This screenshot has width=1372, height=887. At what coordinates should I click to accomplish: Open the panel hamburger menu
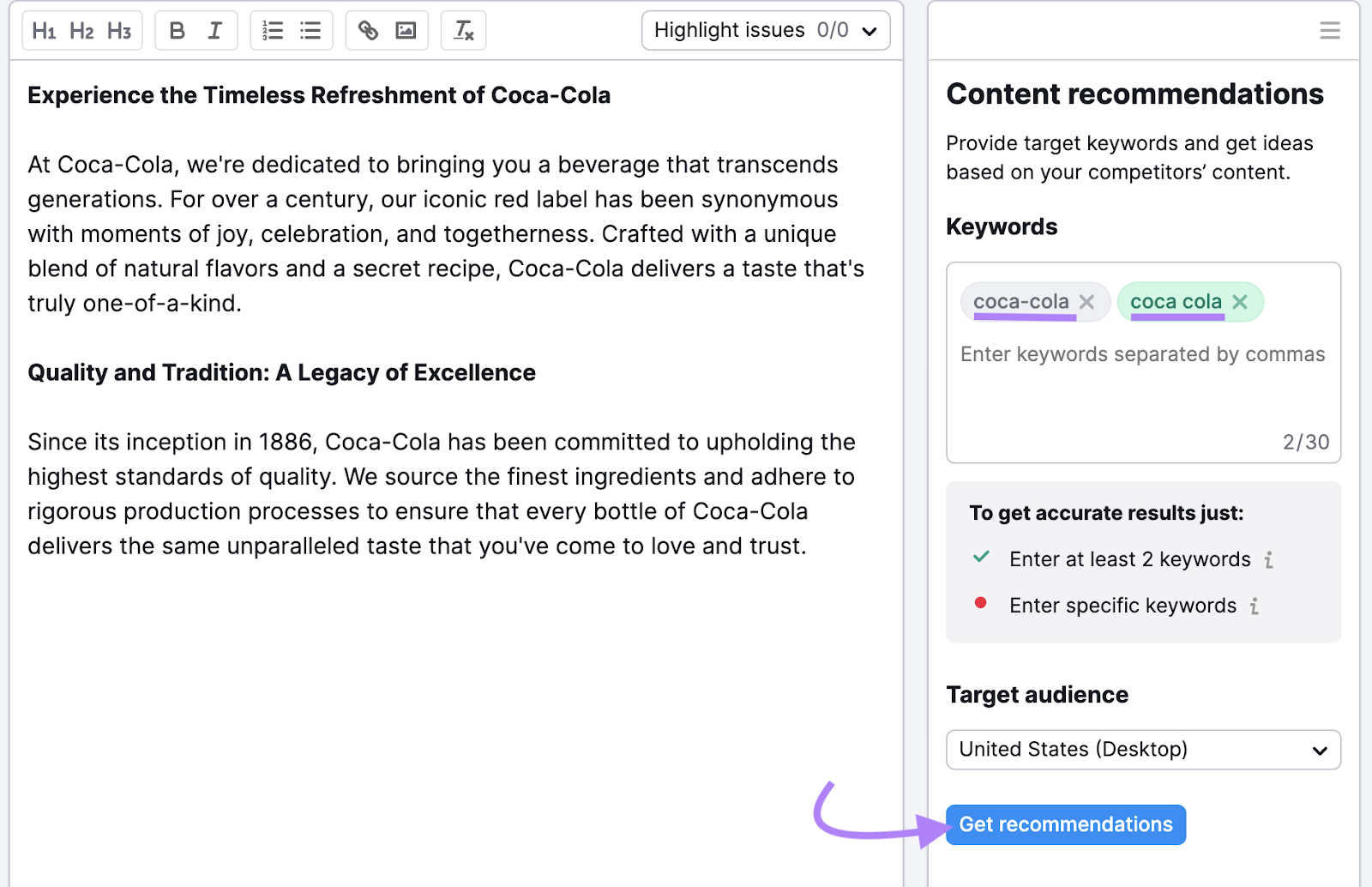1329,31
